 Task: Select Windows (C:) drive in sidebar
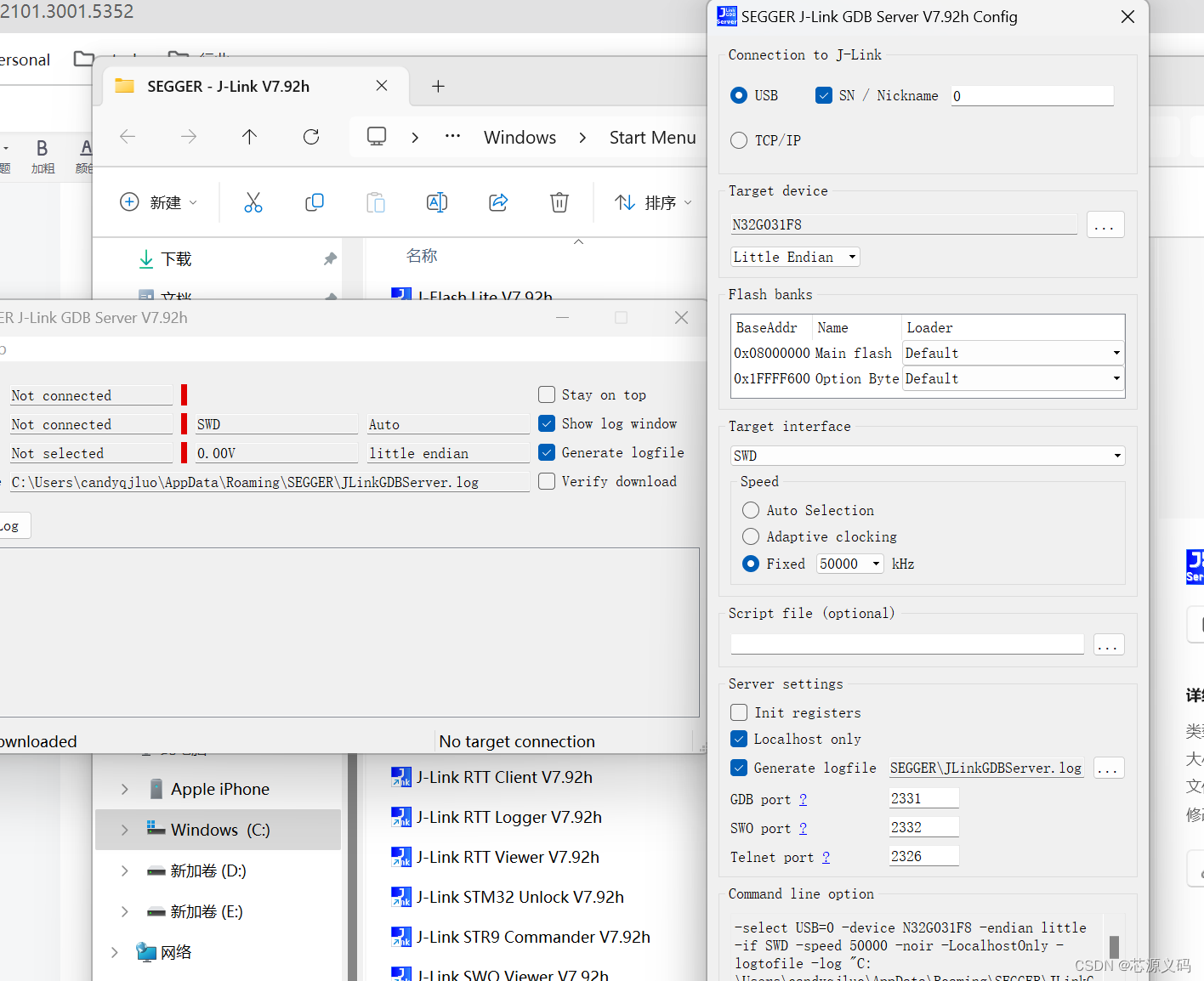[219, 830]
